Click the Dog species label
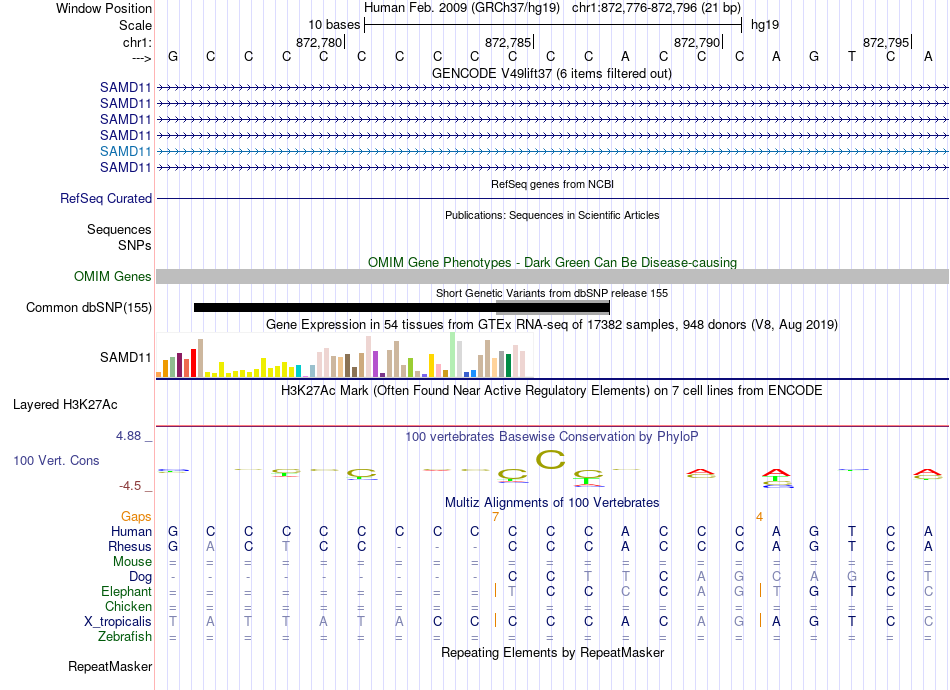This screenshot has width=950, height=690. [x=140, y=577]
